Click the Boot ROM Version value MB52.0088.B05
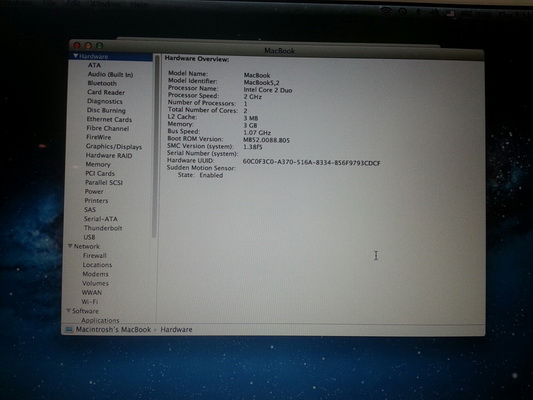 [266, 140]
